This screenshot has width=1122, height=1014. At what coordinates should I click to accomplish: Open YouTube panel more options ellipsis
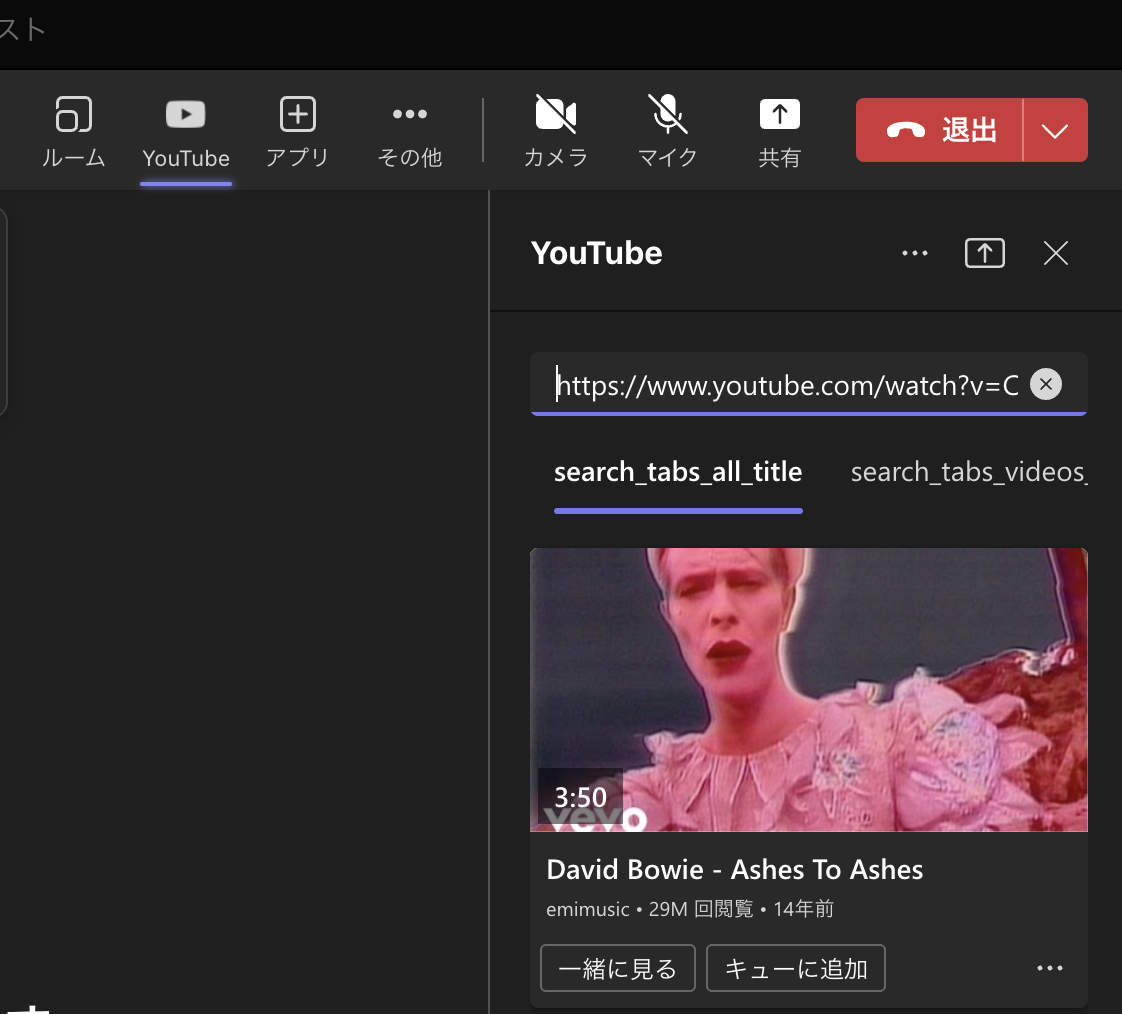tap(914, 253)
